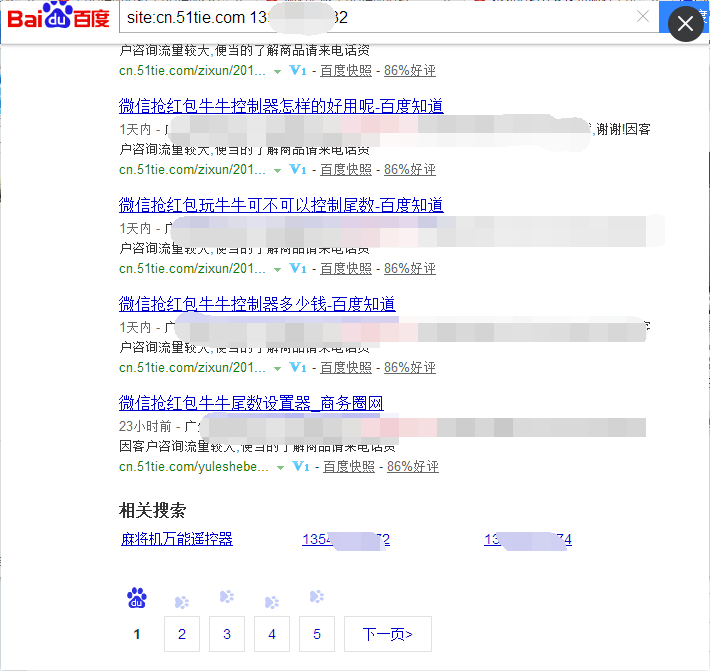This screenshot has height=671, width=710.
Task: Open 86%好评 under the topmost result
Action: tap(410, 71)
